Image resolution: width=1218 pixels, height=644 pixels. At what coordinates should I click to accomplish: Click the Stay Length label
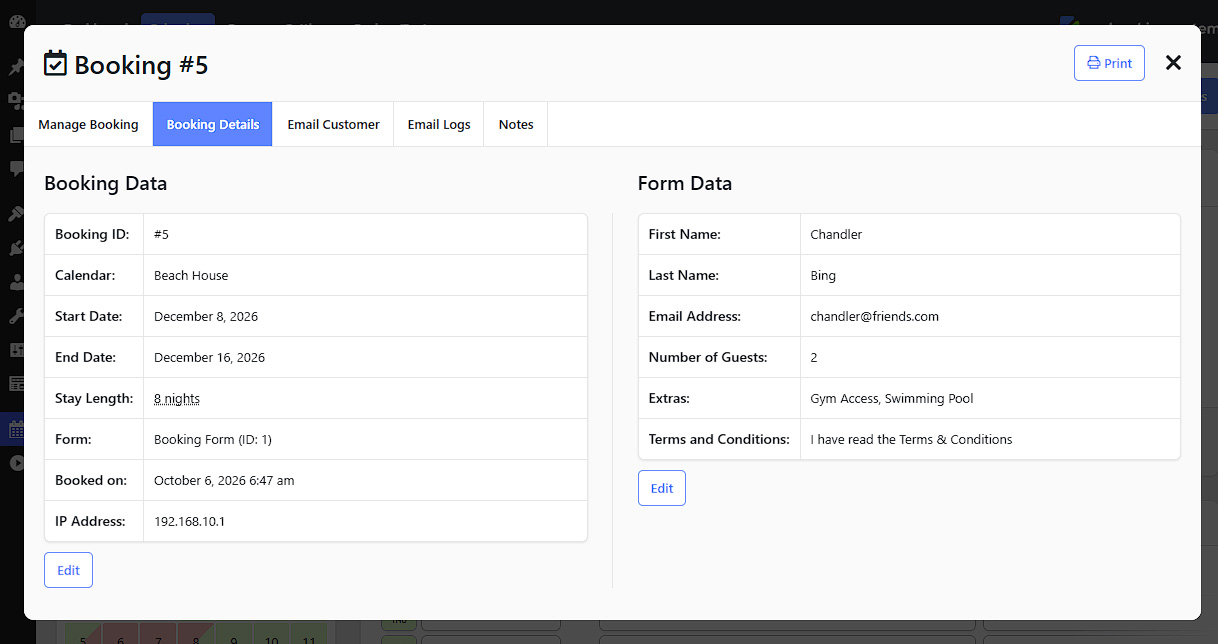coord(94,398)
